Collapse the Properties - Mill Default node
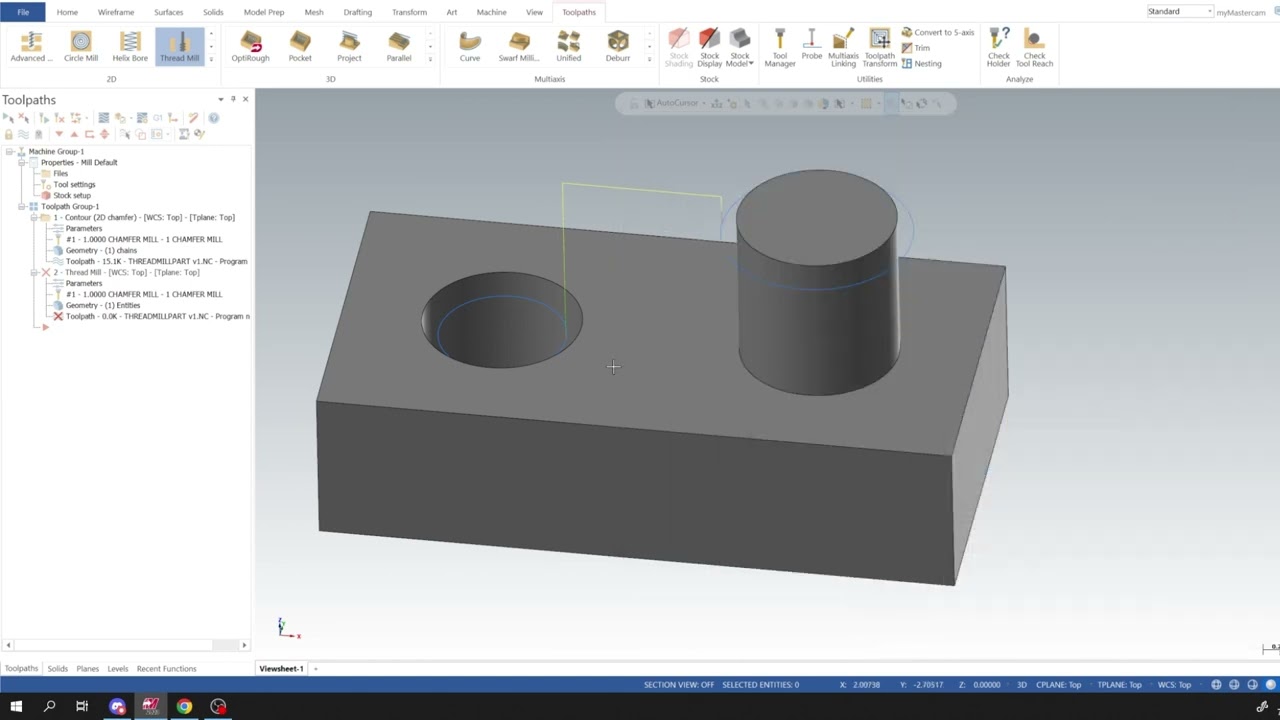This screenshot has width=1280, height=720. point(22,162)
